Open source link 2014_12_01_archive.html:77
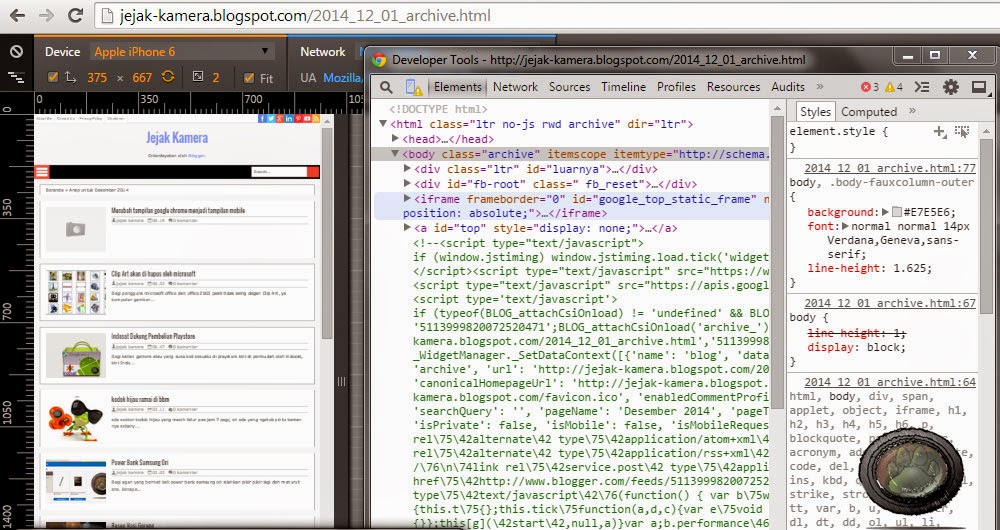This screenshot has height=530, width=1000. (890, 168)
